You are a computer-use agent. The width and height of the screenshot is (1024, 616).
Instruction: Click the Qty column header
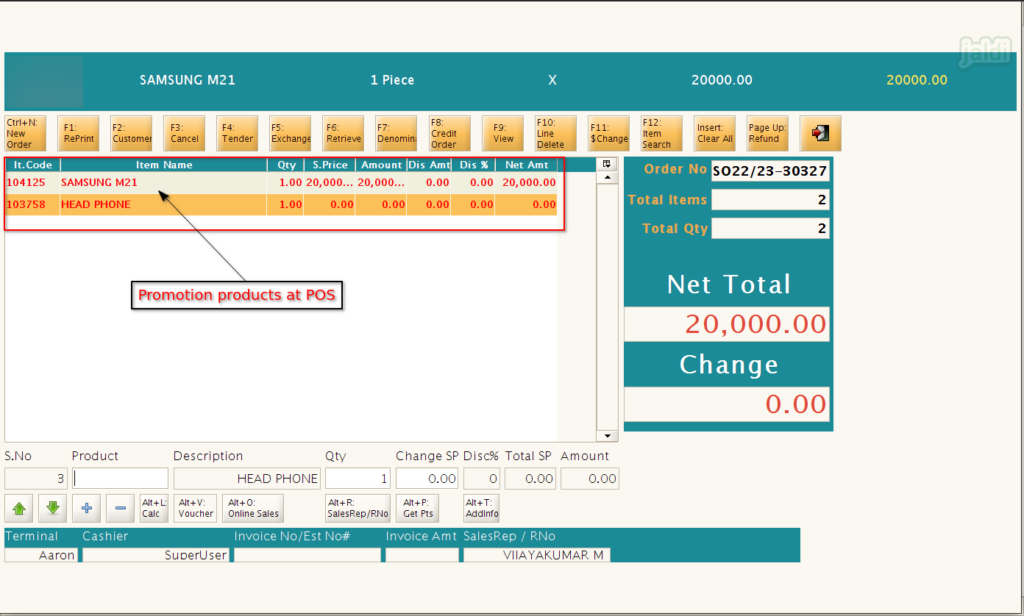click(x=286, y=165)
